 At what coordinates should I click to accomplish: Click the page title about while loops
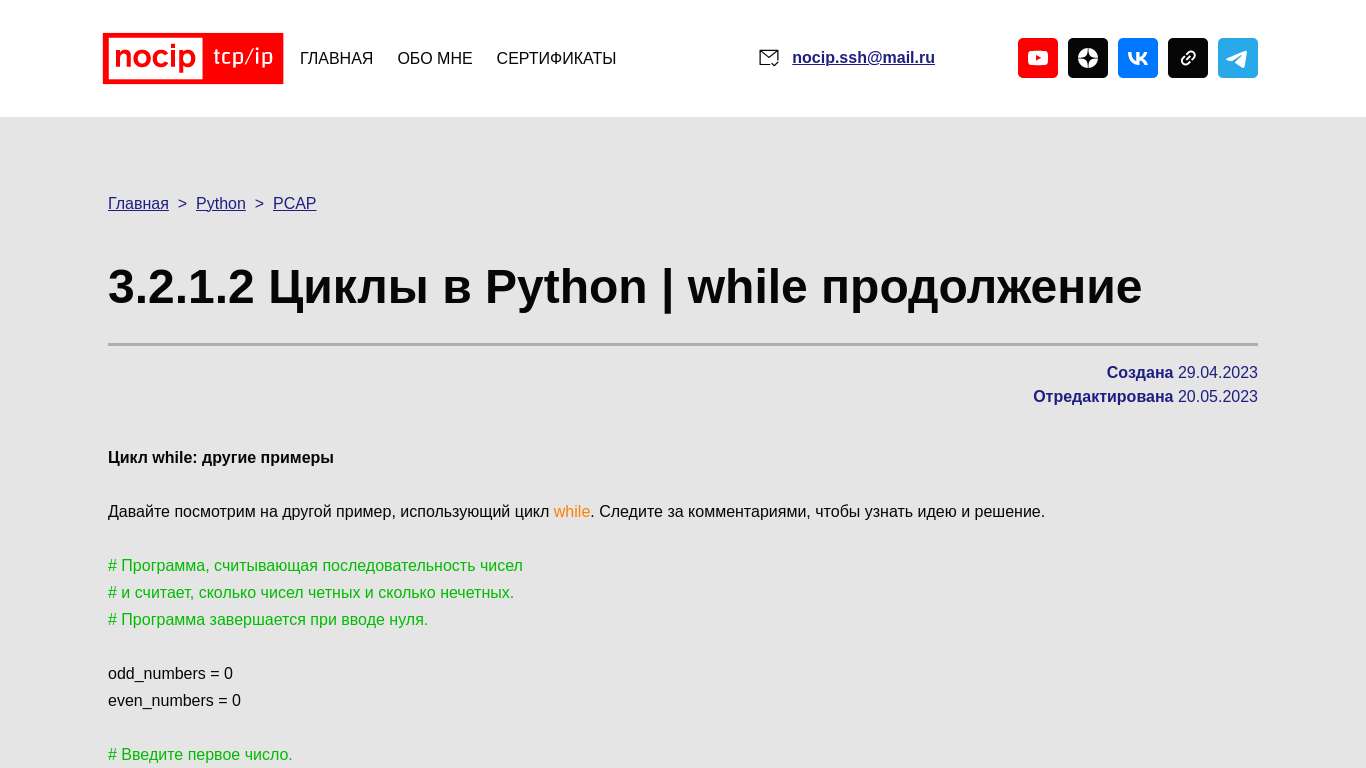[x=624, y=287]
